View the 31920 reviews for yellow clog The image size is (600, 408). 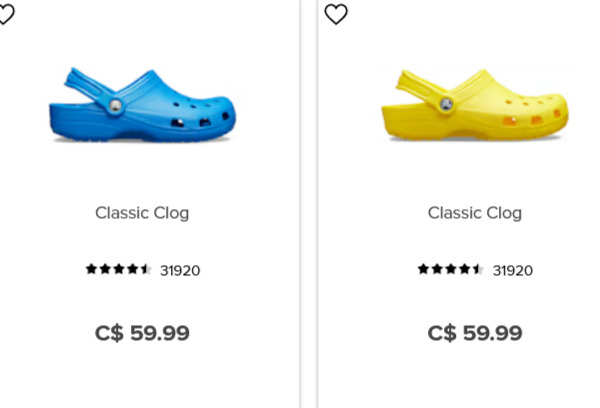(513, 271)
